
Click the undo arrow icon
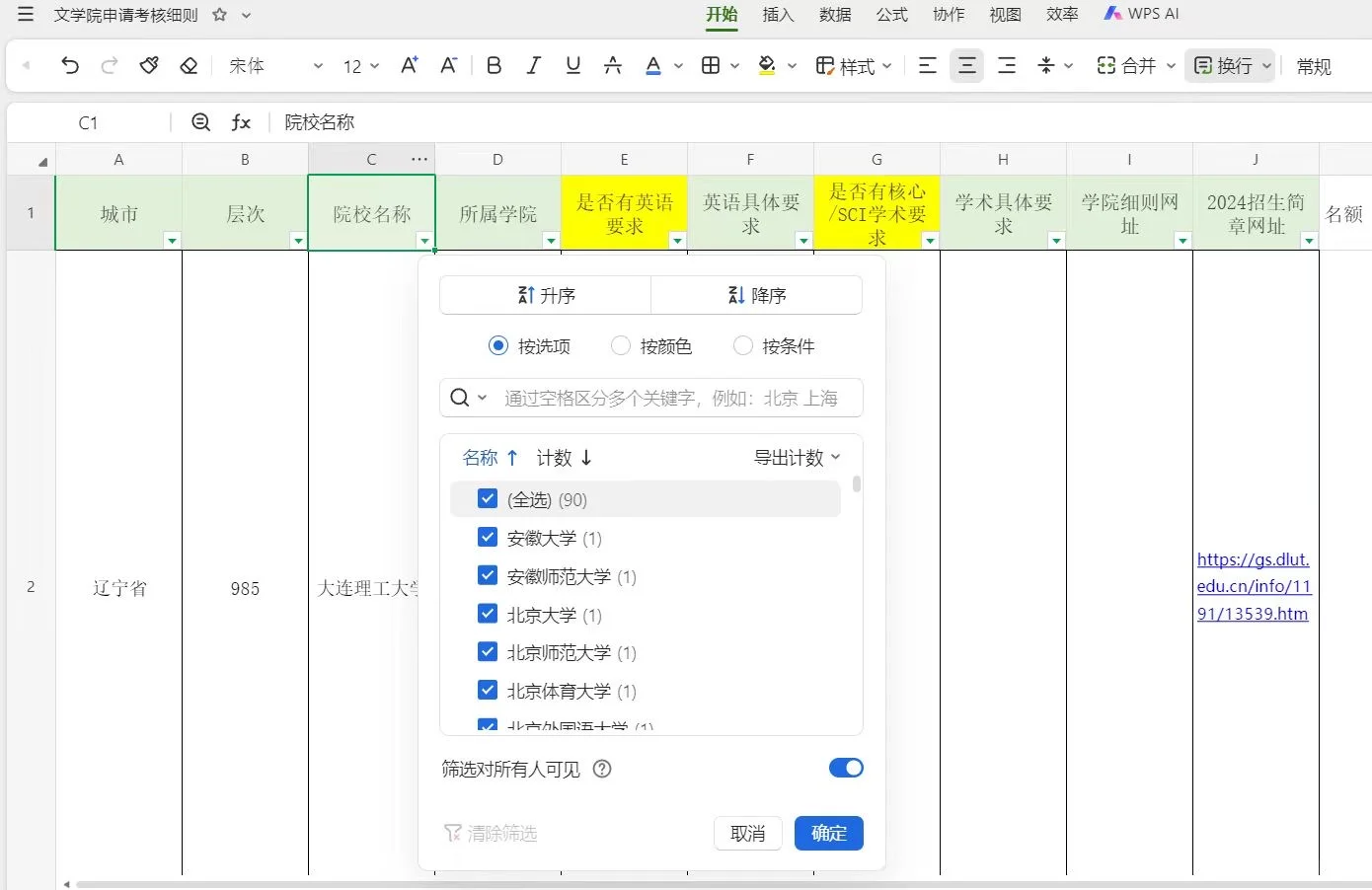click(x=70, y=66)
